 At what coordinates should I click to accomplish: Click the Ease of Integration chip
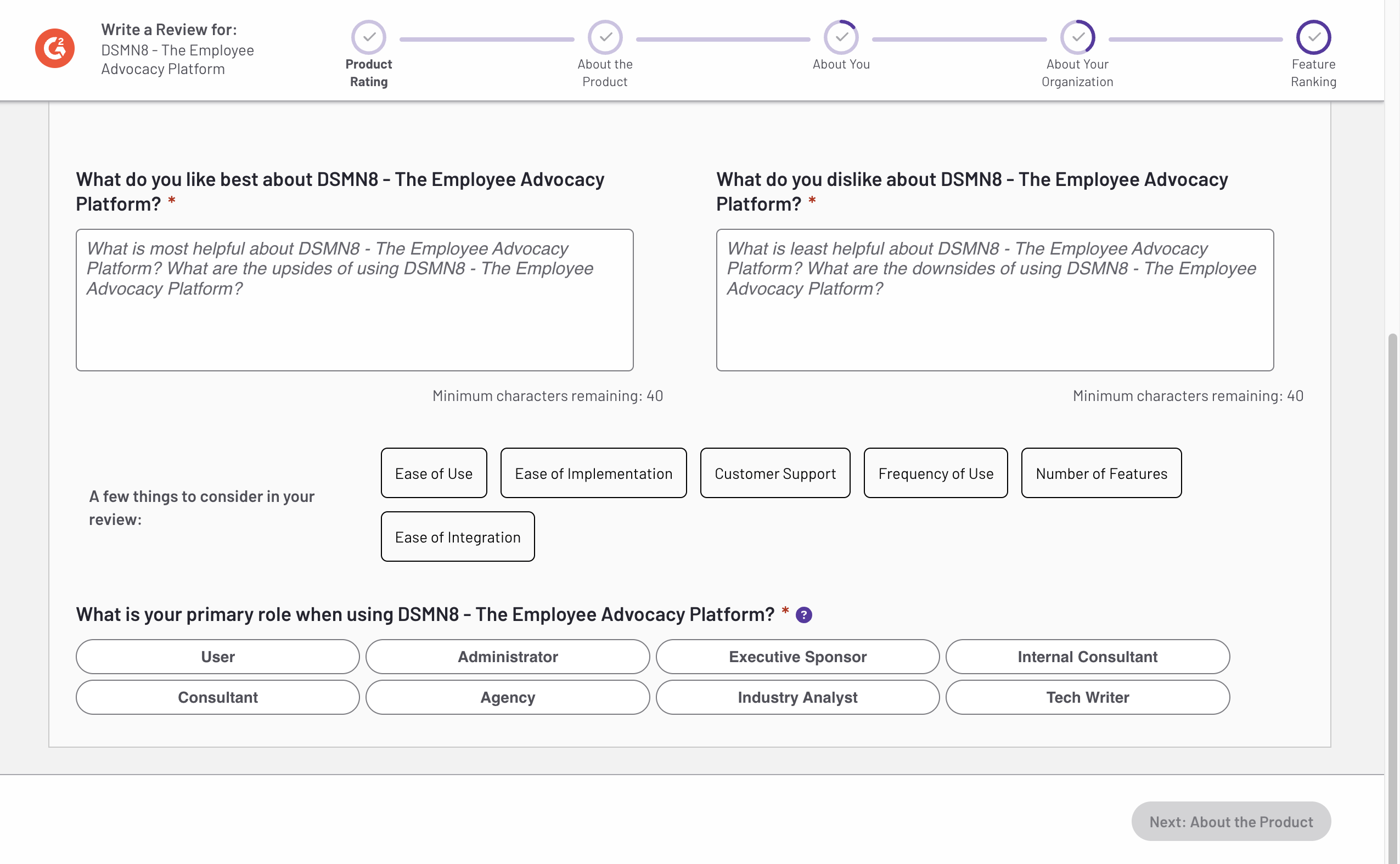point(457,536)
